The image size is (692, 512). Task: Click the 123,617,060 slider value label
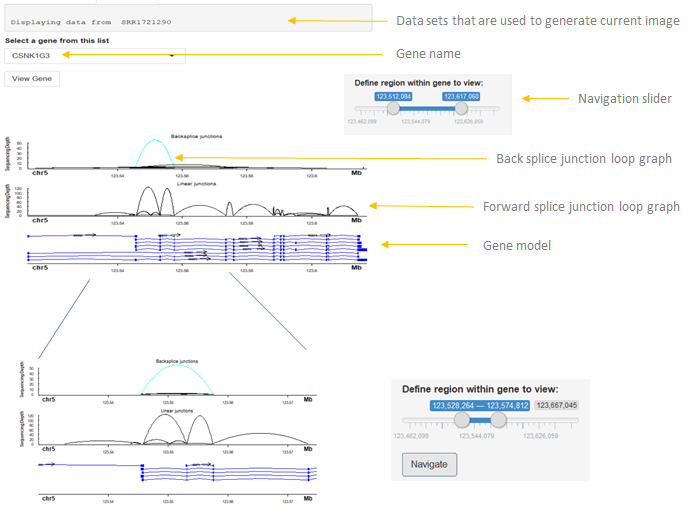[460, 96]
